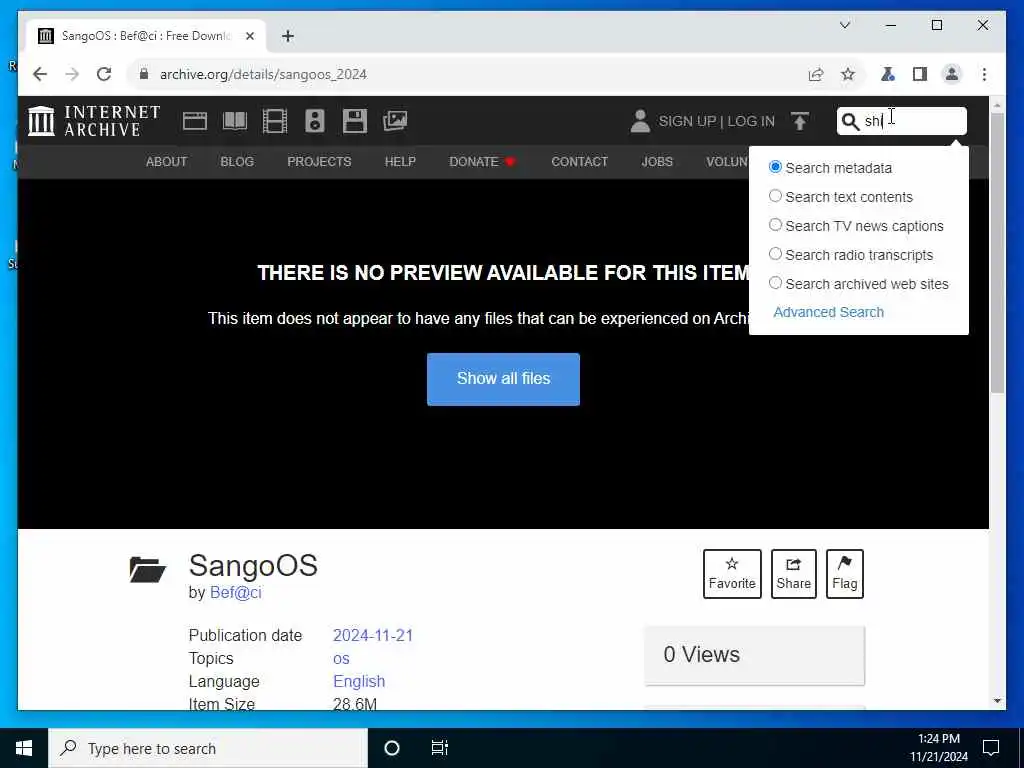Click the browser forward arrow
This screenshot has width=1024, height=768.
(x=72, y=74)
